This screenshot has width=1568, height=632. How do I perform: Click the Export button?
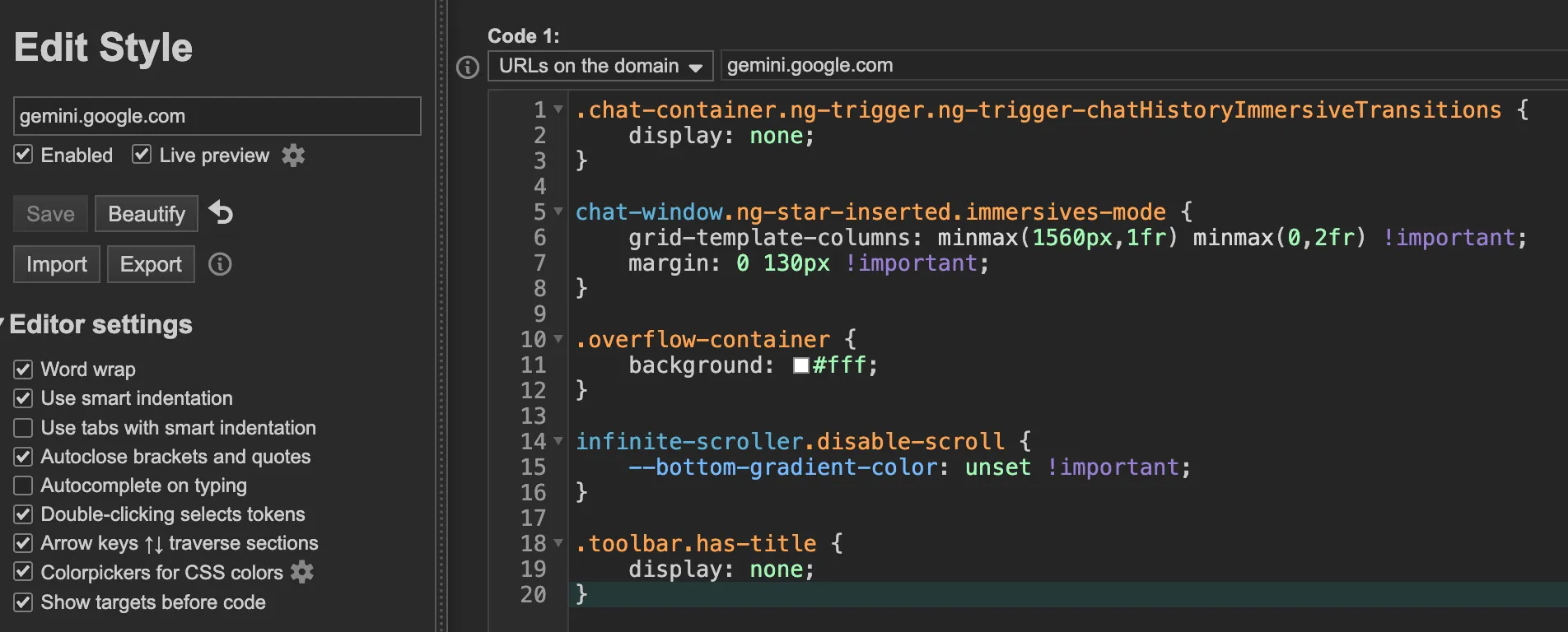[151, 264]
